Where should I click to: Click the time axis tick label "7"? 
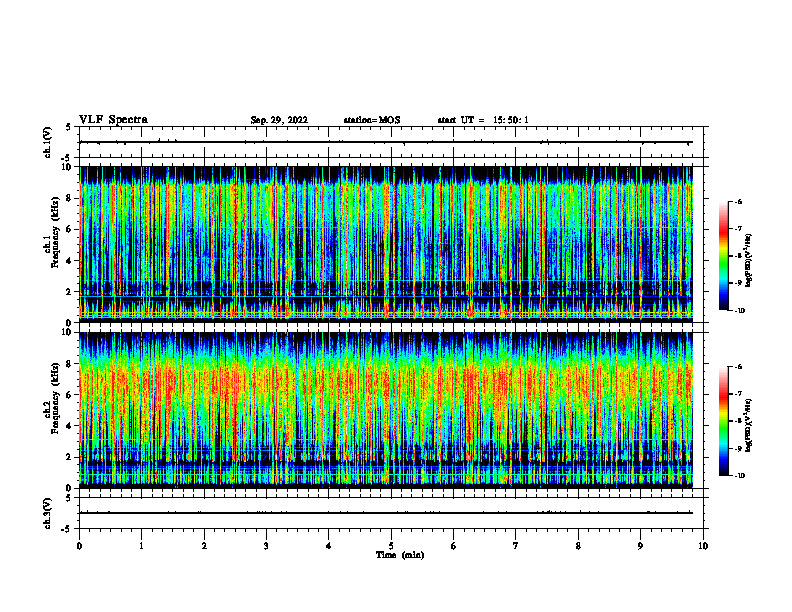[x=516, y=546]
